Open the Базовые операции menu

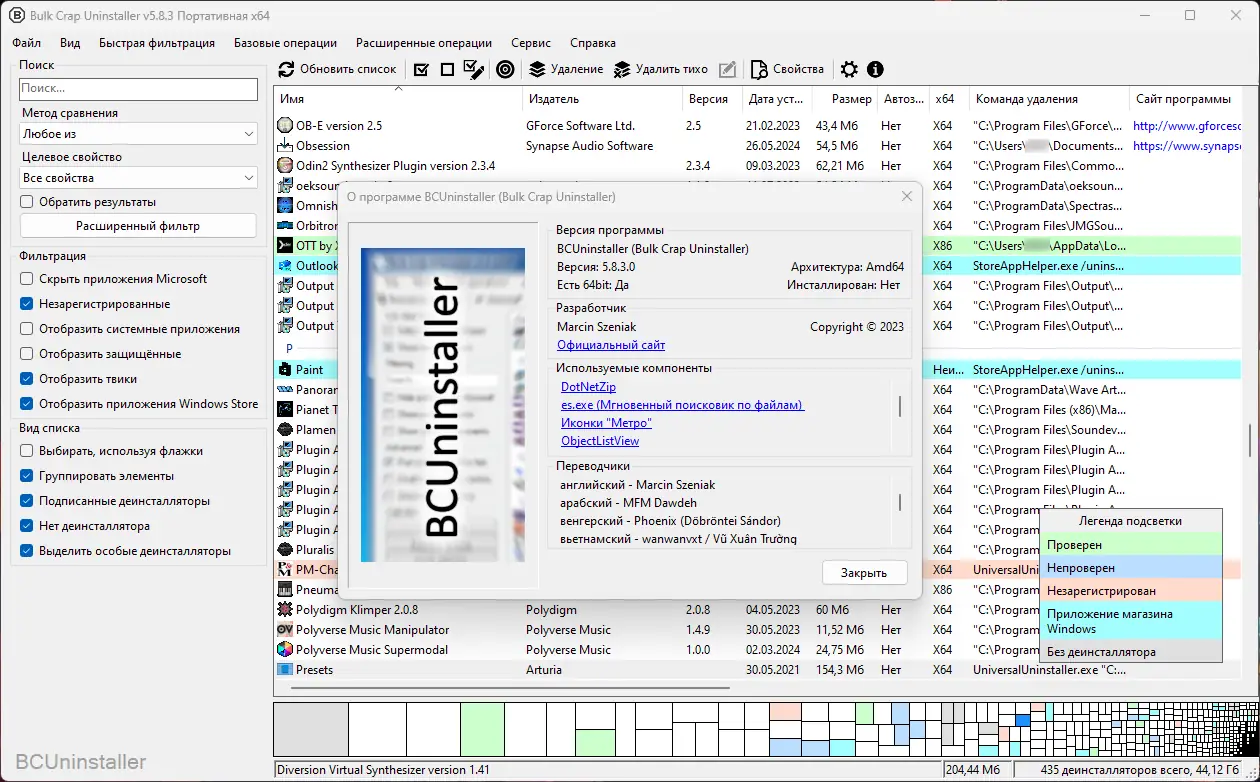coord(286,43)
